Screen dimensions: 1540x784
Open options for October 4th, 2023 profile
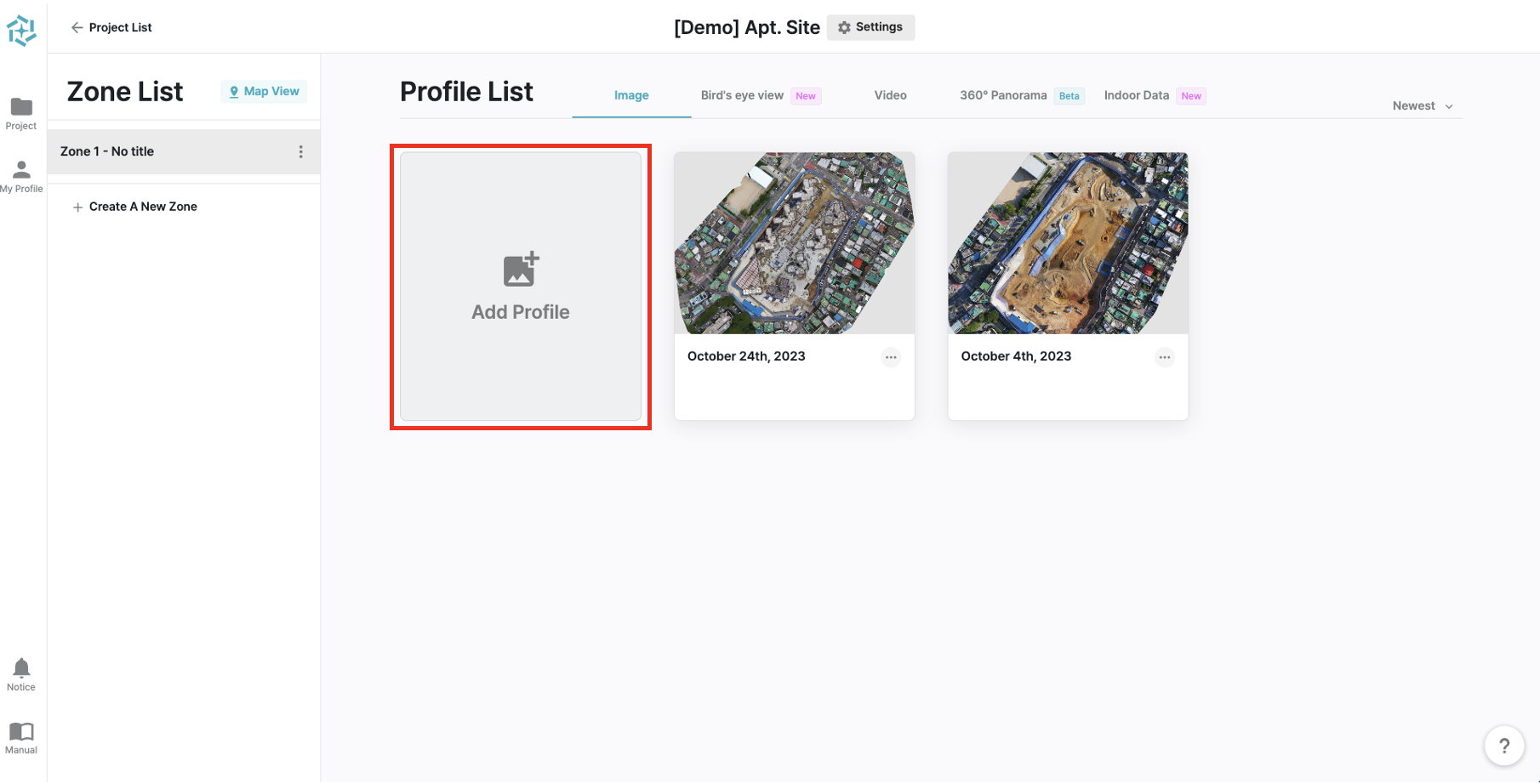click(x=1164, y=357)
